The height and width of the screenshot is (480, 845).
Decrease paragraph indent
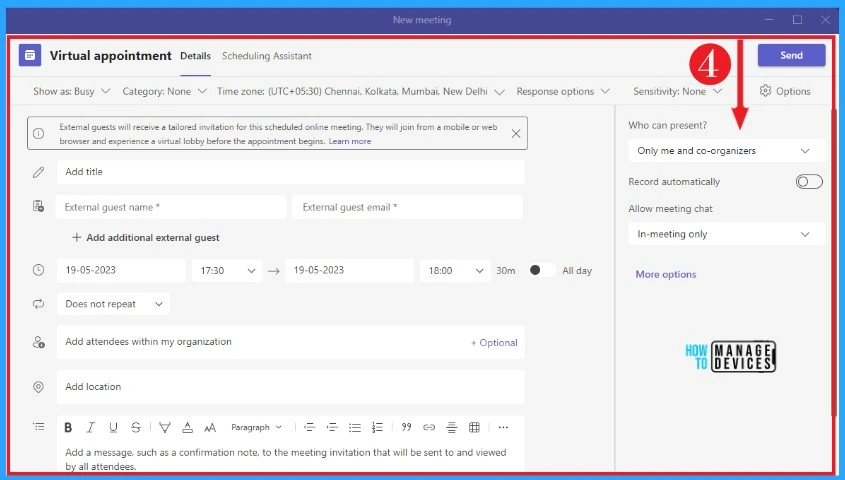(309, 427)
